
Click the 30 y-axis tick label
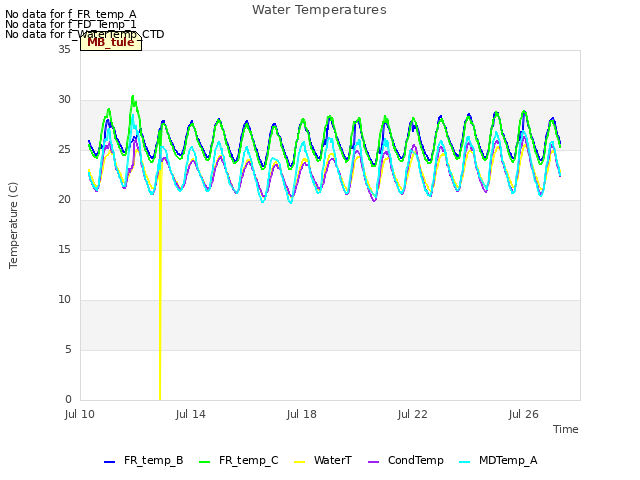[64, 100]
